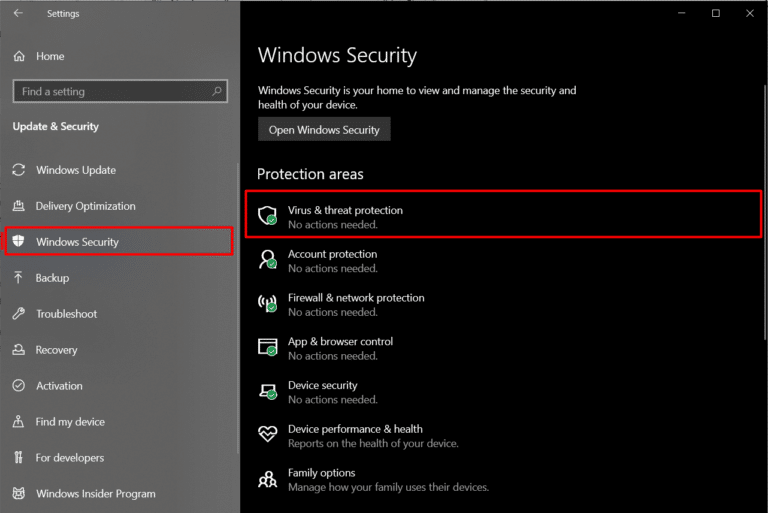Click the Firewall & network protection icon
The width and height of the screenshot is (768, 513).
pyautogui.click(x=267, y=304)
